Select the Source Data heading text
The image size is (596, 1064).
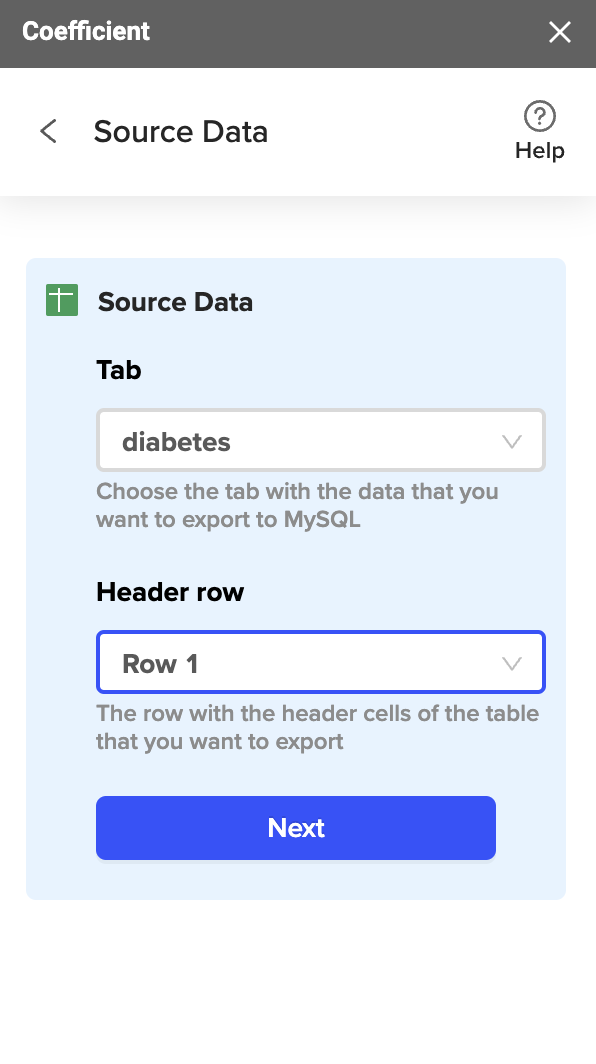click(x=181, y=131)
